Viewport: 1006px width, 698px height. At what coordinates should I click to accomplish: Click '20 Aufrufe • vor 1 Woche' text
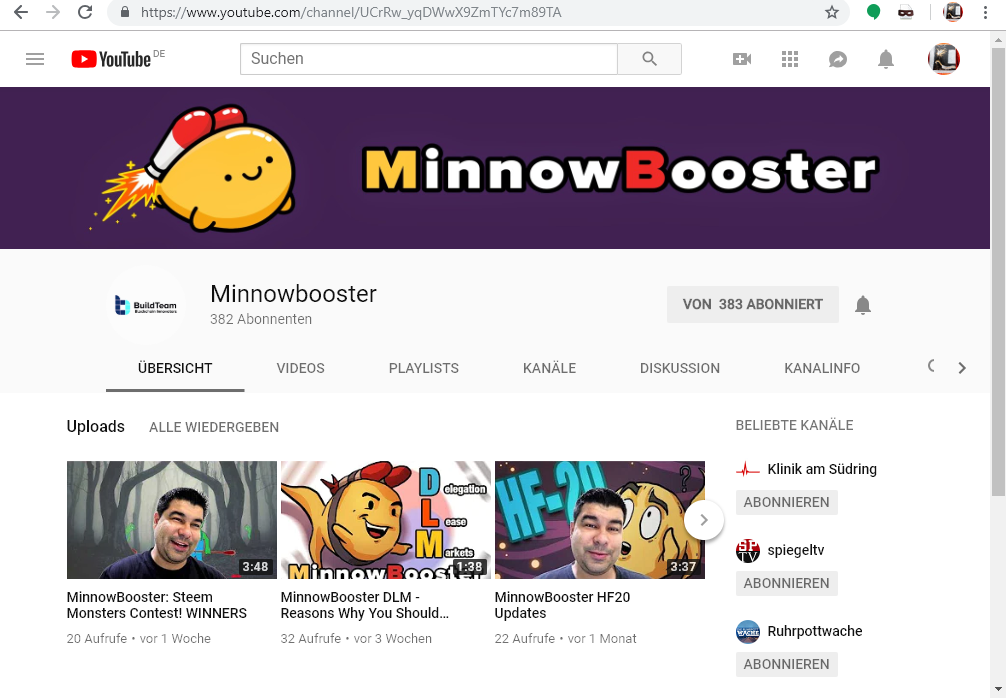coord(139,638)
